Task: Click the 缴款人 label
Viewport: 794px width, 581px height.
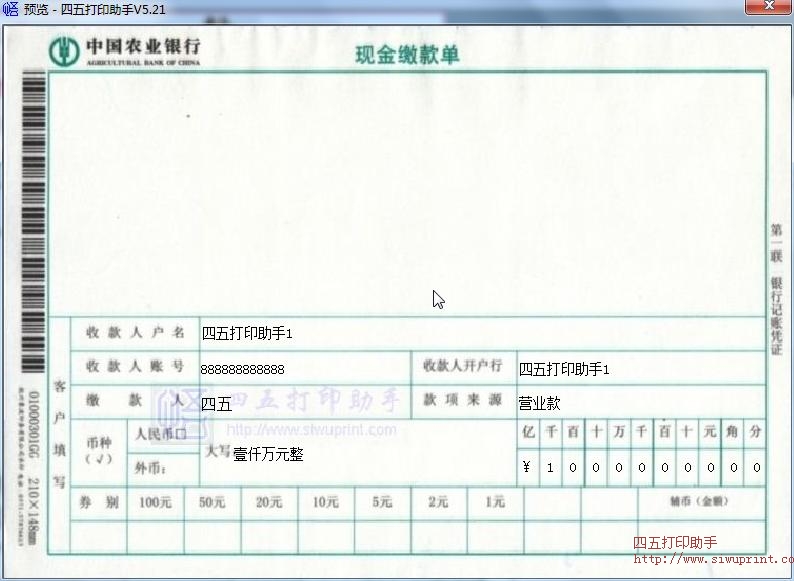Action: coord(135,400)
